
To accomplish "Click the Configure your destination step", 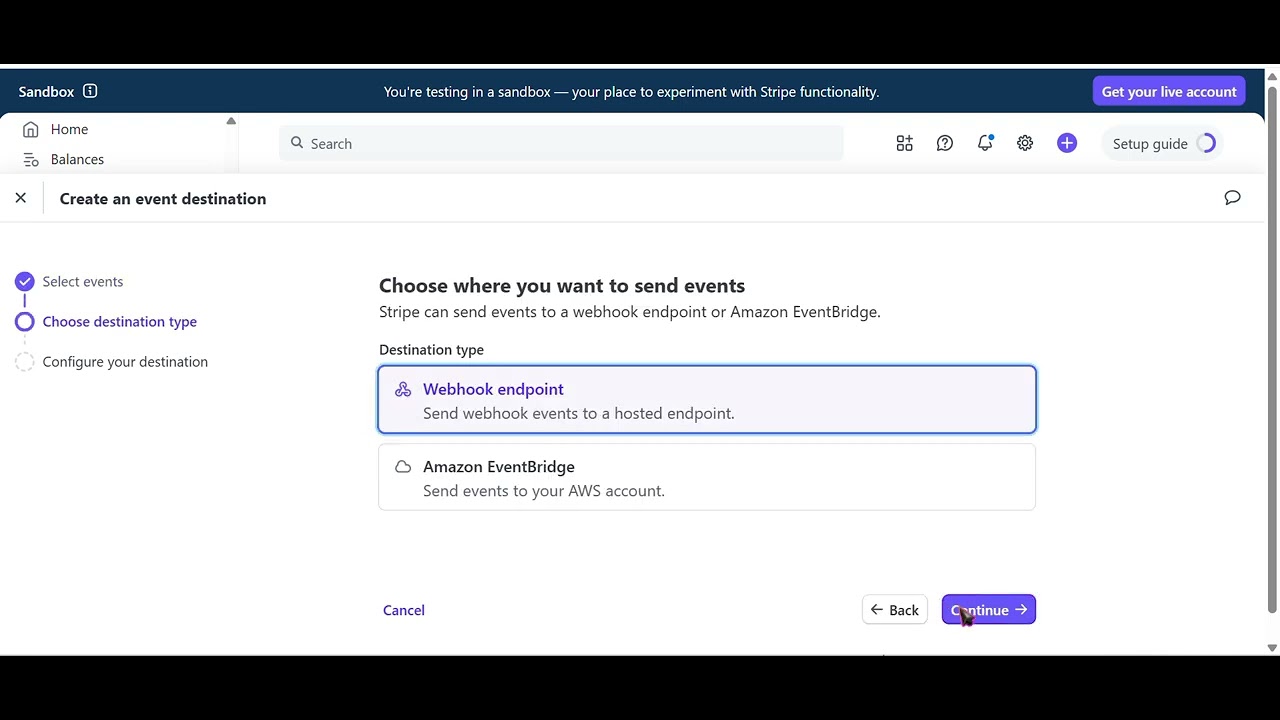I will point(112,362).
